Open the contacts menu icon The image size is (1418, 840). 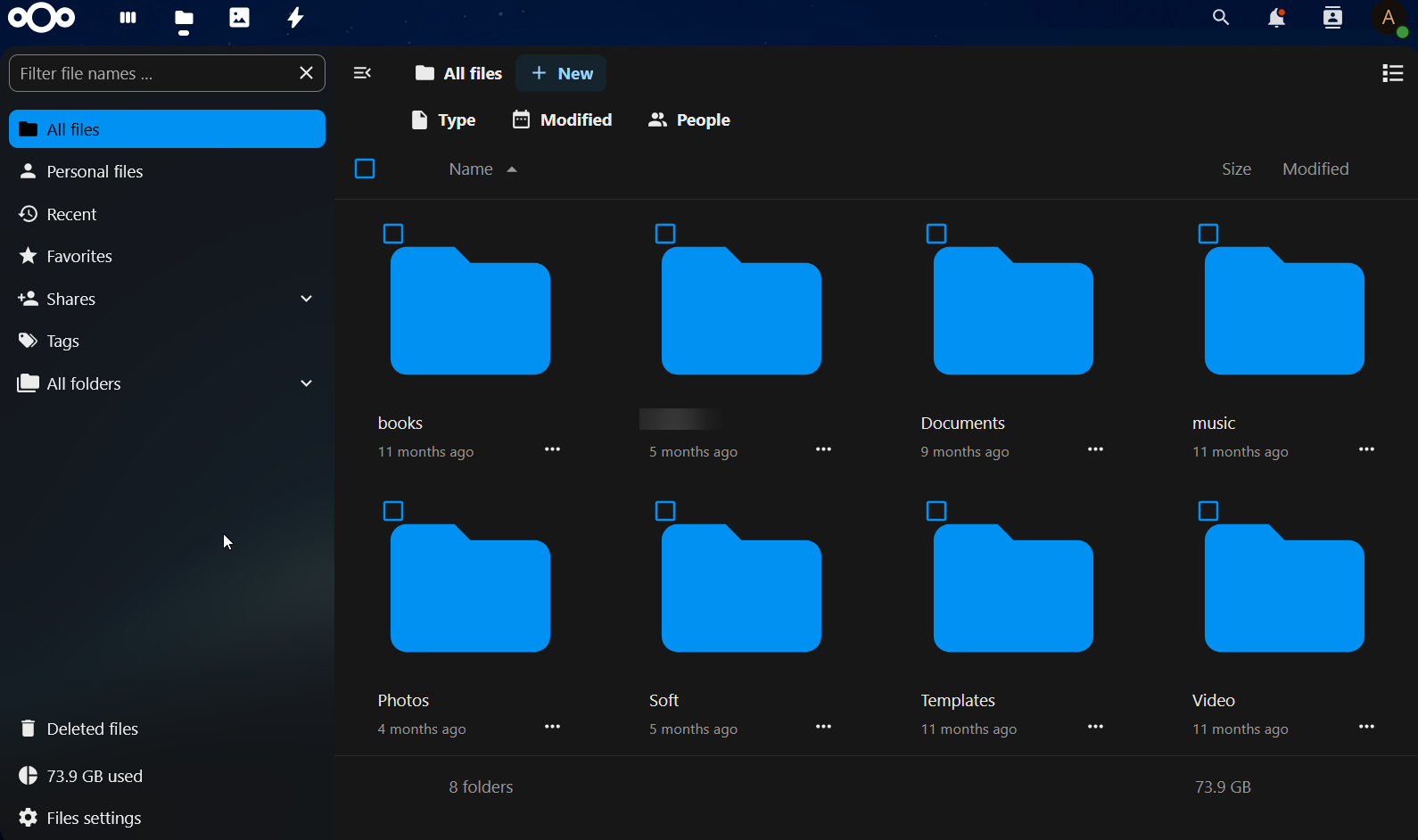click(x=1332, y=18)
